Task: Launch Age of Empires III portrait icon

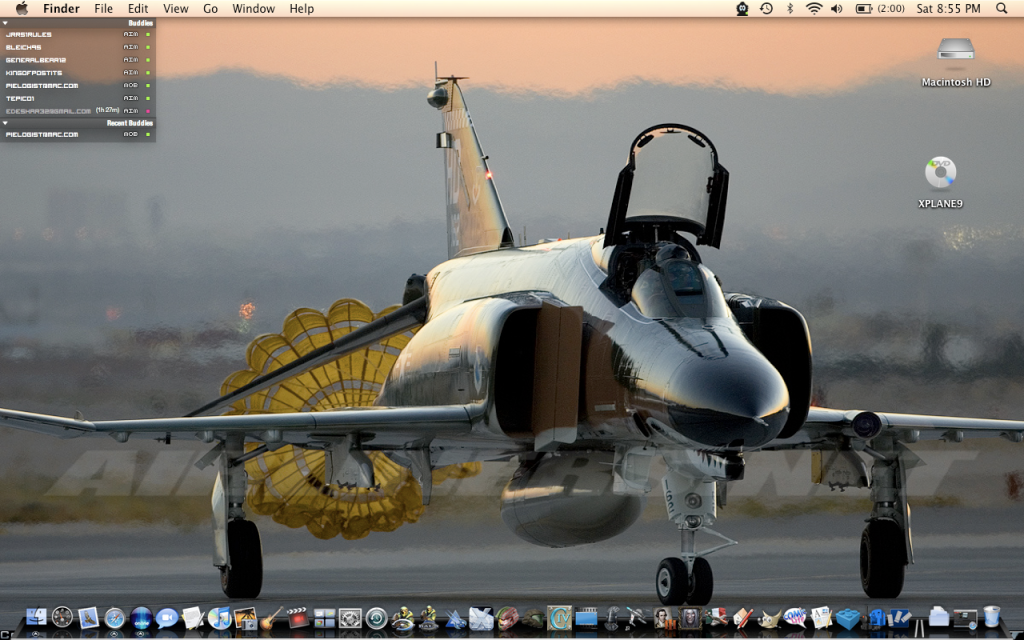Action: pos(664,618)
